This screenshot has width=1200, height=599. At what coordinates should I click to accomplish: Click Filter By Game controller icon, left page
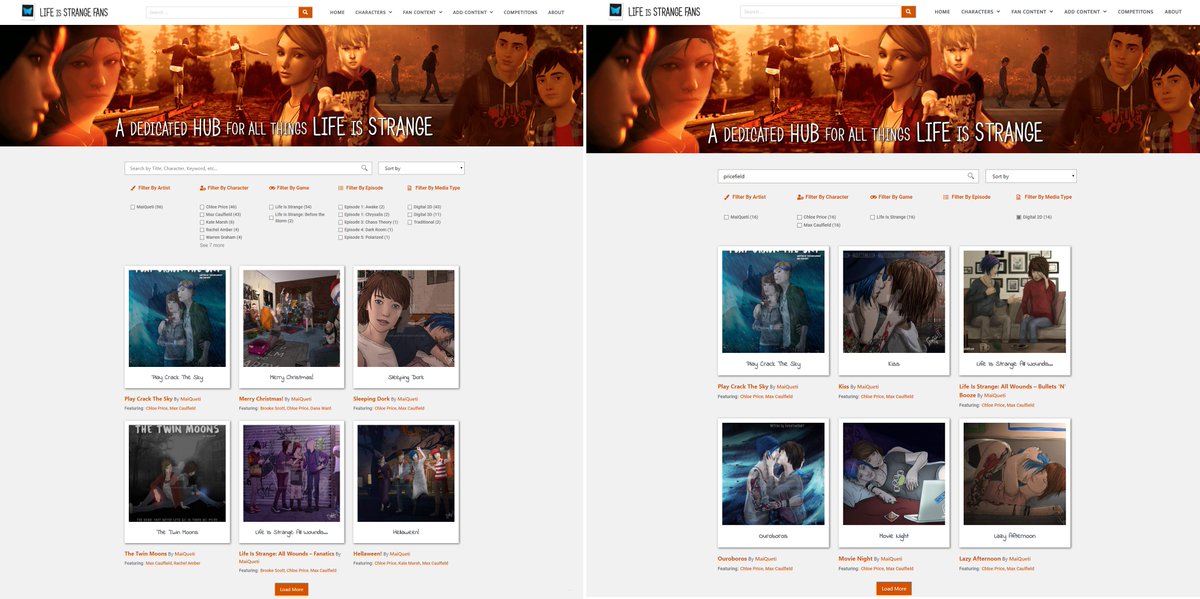[x=272, y=188]
